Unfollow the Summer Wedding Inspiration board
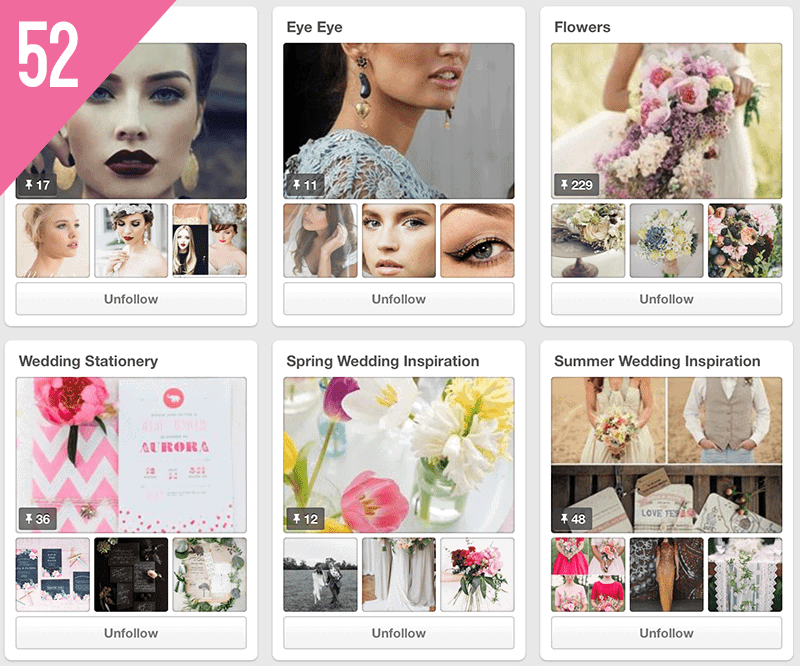The width and height of the screenshot is (800, 666). [x=666, y=633]
